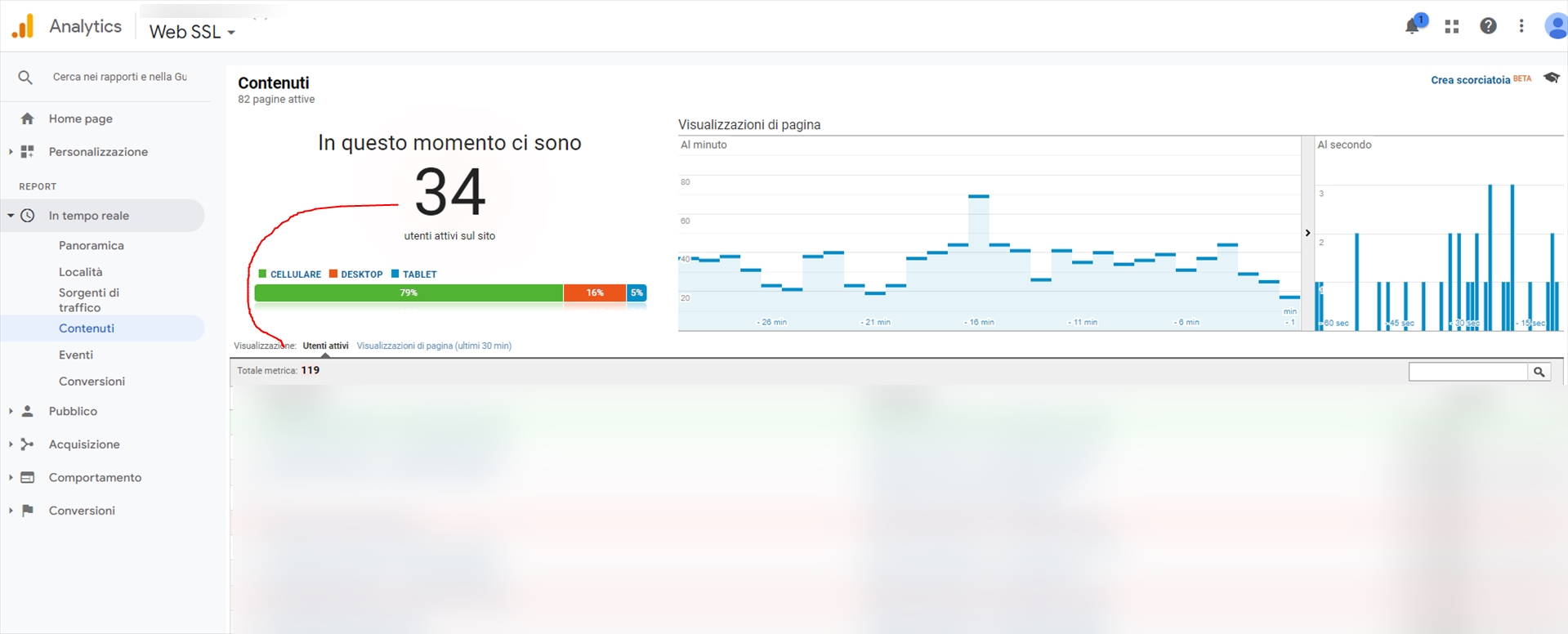The width and height of the screenshot is (1568, 634).
Task: Click the table search magnifier button
Action: click(1539, 372)
